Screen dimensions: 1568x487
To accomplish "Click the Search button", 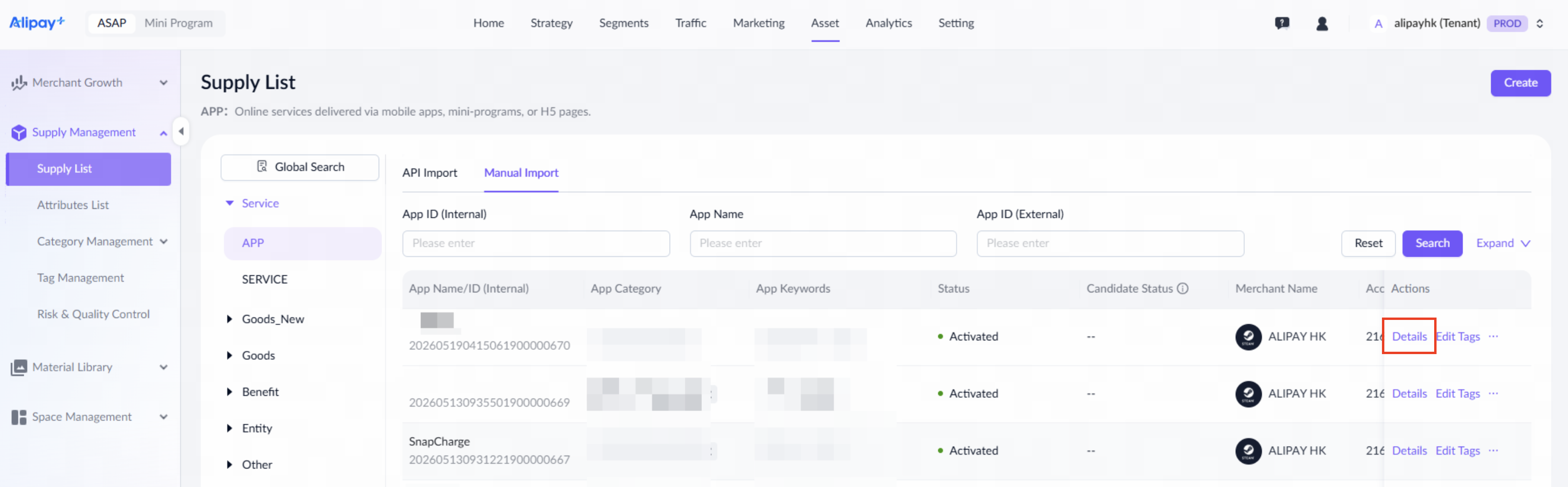I will click(1432, 243).
